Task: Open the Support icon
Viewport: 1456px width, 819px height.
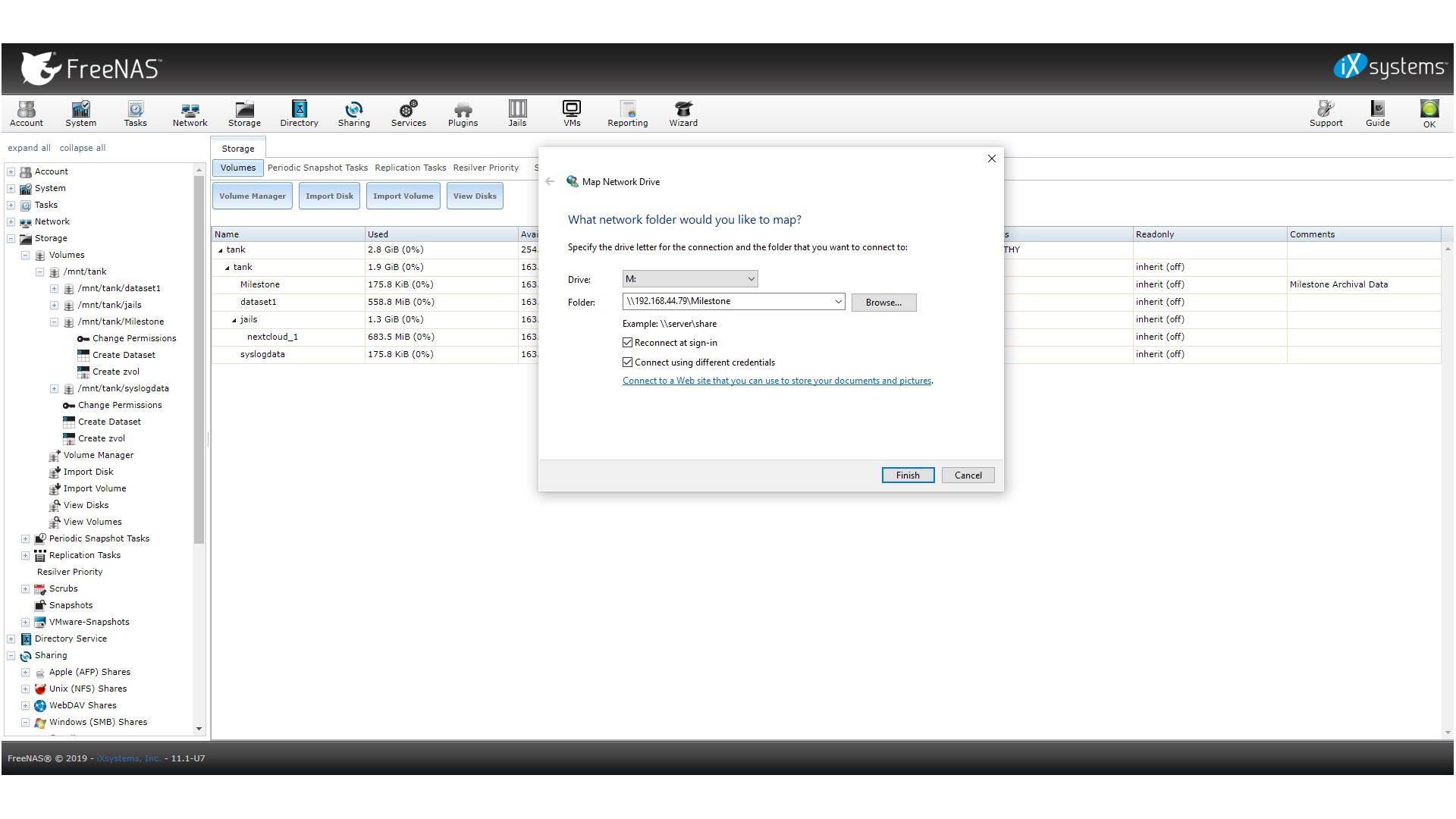Action: tap(1326, 114)
